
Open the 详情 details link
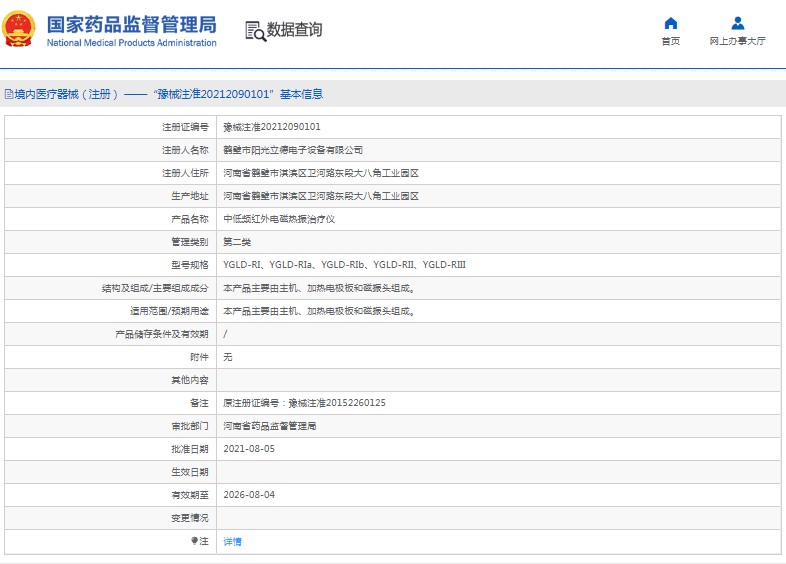pyautogui.click(x=232, y=541)
